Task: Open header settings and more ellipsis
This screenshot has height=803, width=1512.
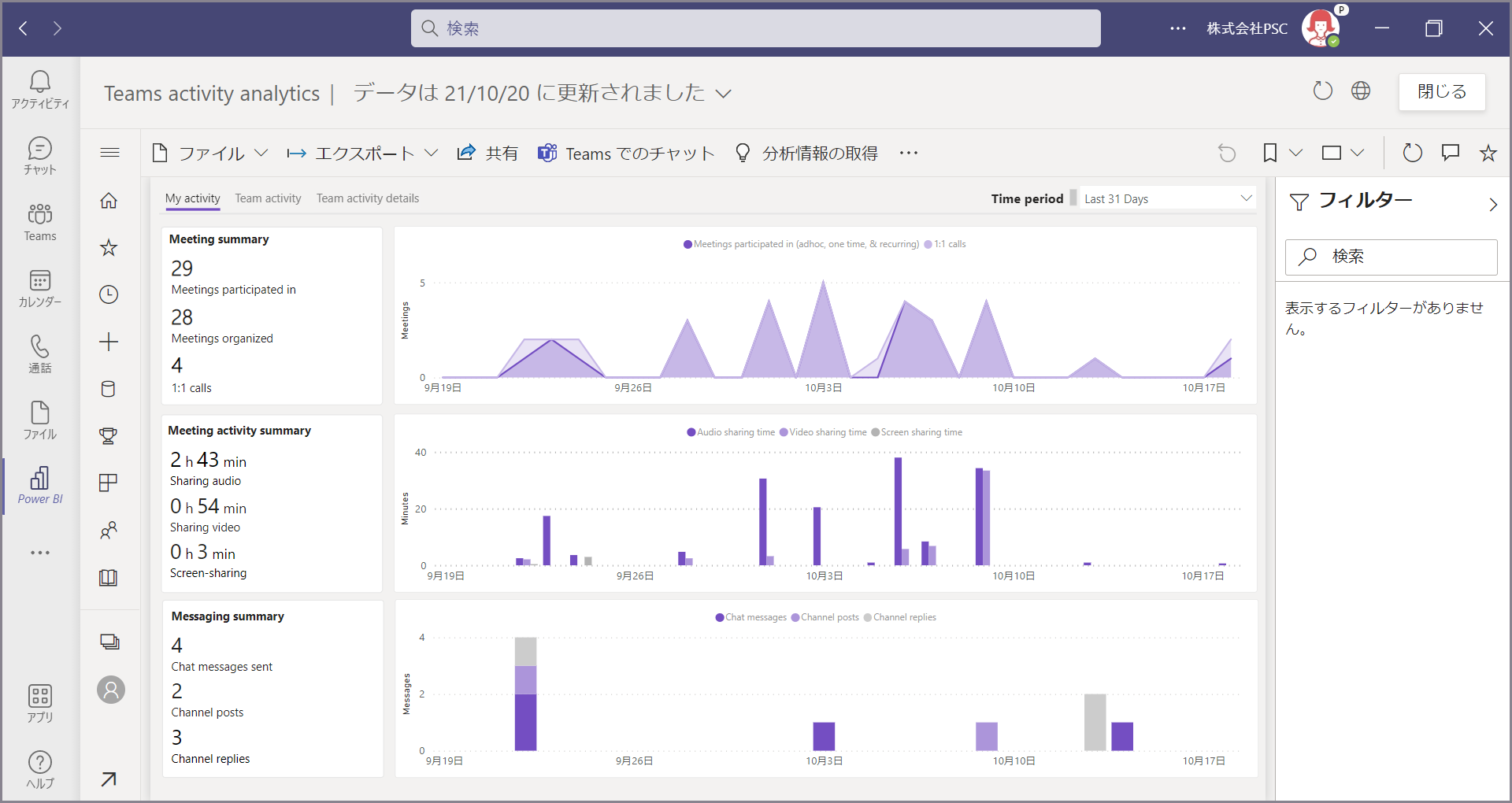Action: [1178, 28]
